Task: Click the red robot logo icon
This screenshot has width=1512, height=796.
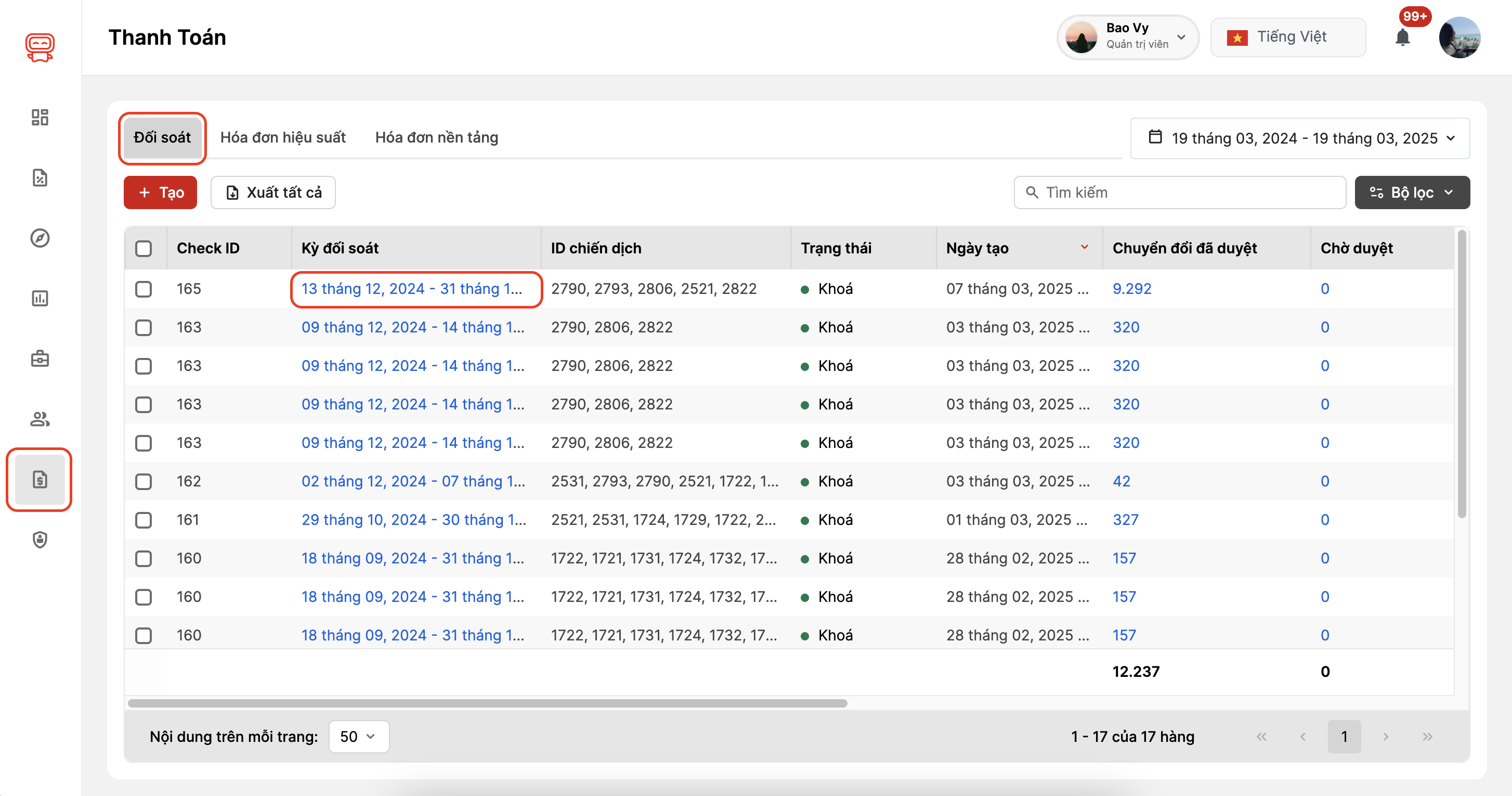Action: tap(40, 47)
